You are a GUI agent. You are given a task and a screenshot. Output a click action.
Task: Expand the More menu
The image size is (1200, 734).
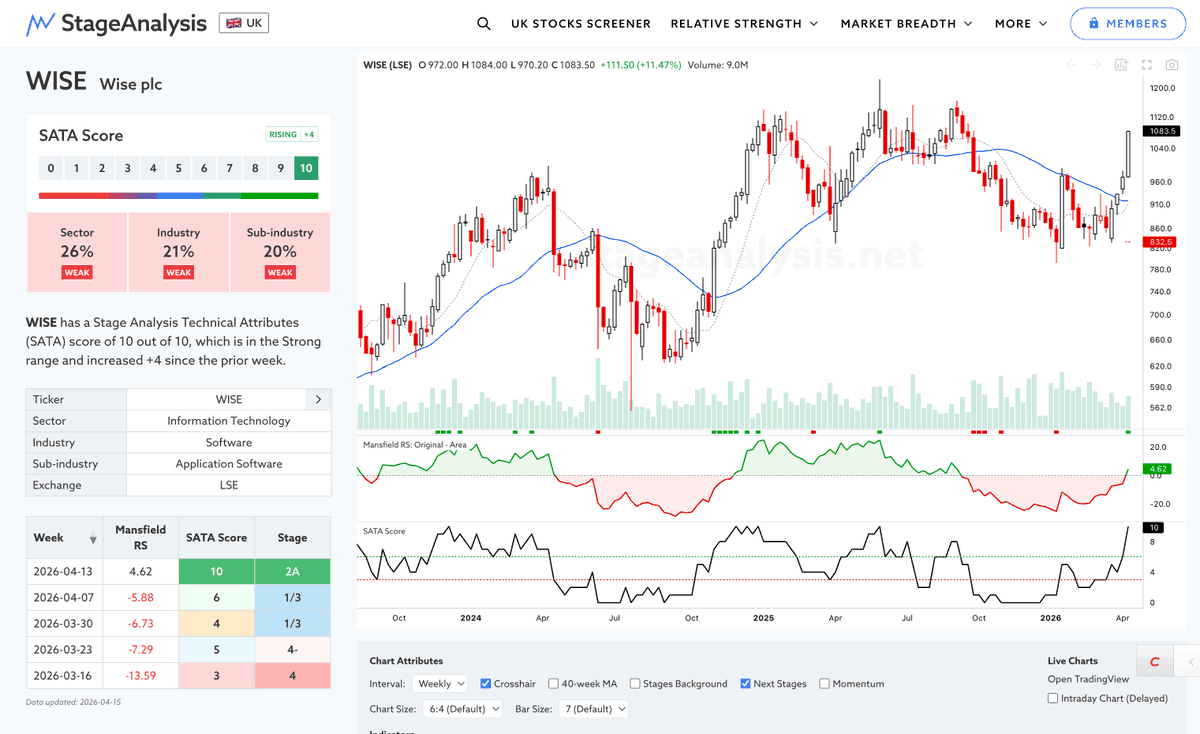tap(1021, 23)
